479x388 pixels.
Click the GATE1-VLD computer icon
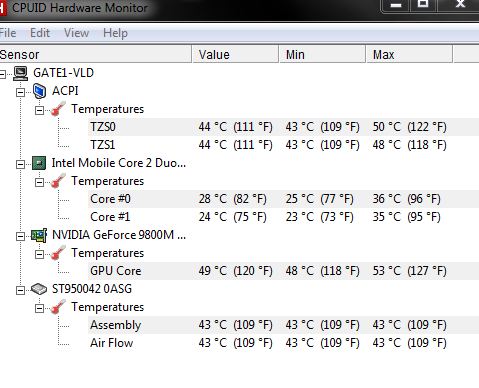coord(20,73)
